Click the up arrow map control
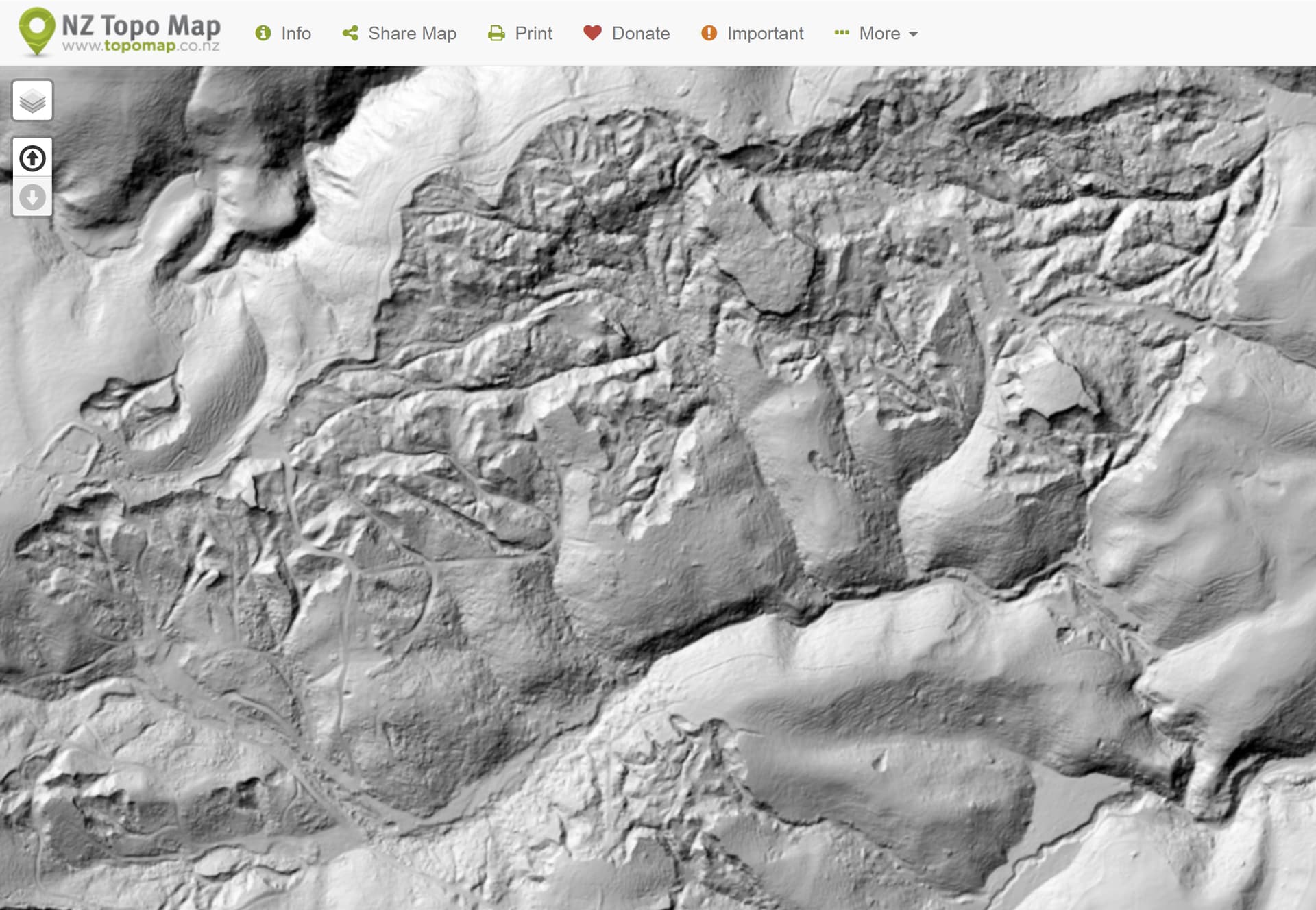The height and width of the screenshot is (910, 1316). point(32,158)
